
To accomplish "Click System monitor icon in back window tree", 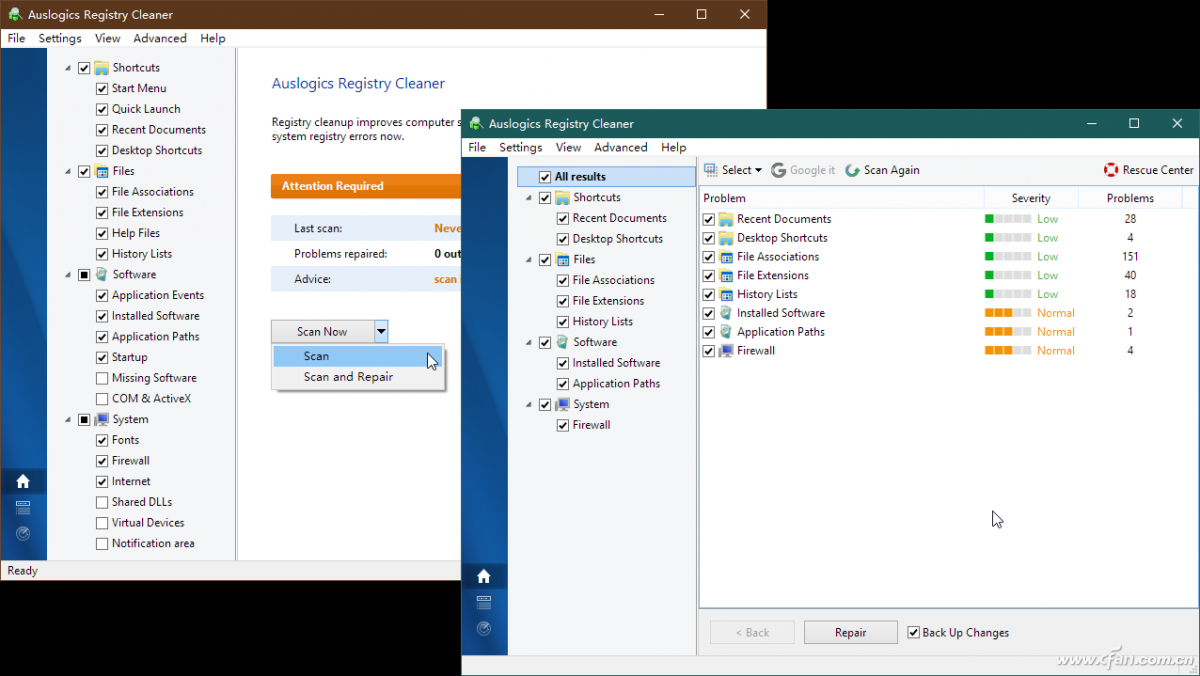I will tap(101, 420).
